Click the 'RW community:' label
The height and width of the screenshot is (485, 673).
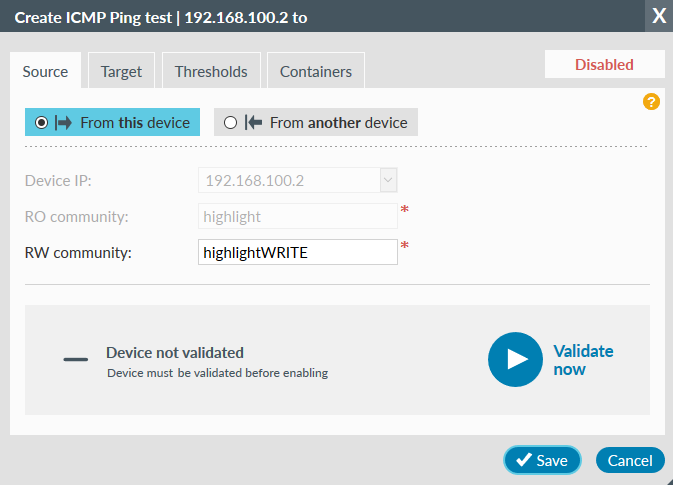click(x=78, y=253)
